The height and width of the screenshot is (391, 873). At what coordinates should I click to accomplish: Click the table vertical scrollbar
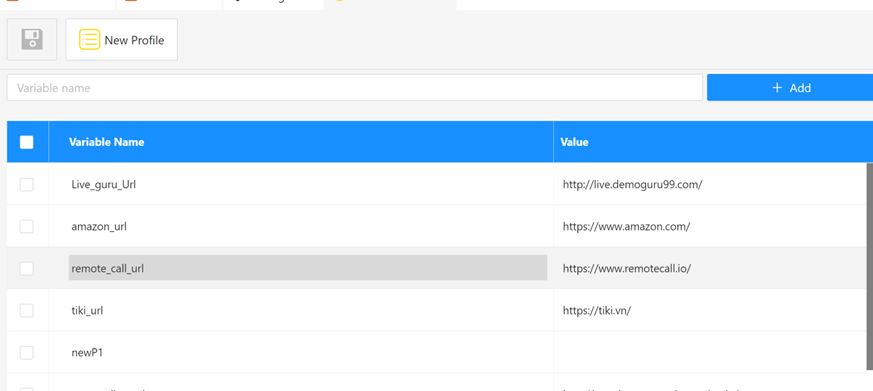[870, 266]
